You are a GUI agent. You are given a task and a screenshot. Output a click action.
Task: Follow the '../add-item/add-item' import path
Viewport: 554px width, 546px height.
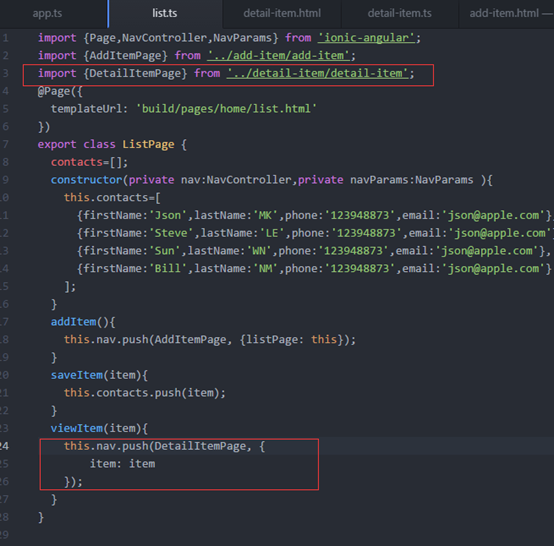tap(278, 55)
